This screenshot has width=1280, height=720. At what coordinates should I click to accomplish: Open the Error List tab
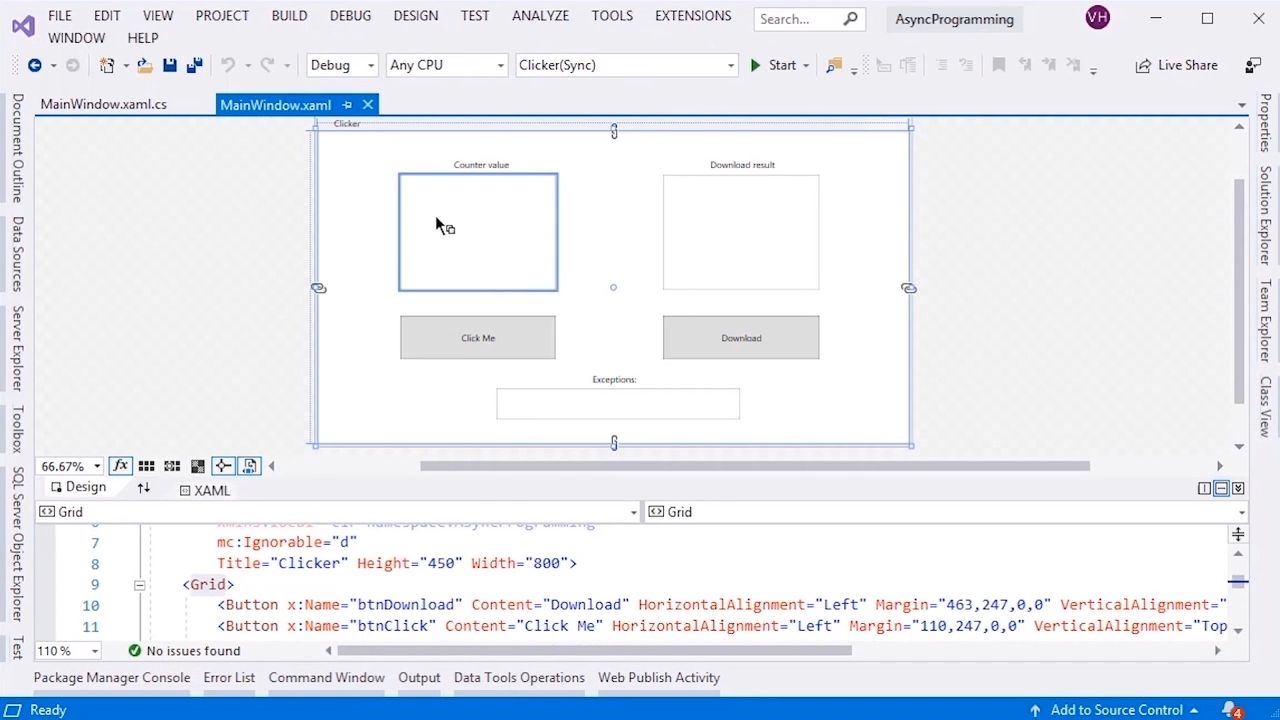(229, 678)
